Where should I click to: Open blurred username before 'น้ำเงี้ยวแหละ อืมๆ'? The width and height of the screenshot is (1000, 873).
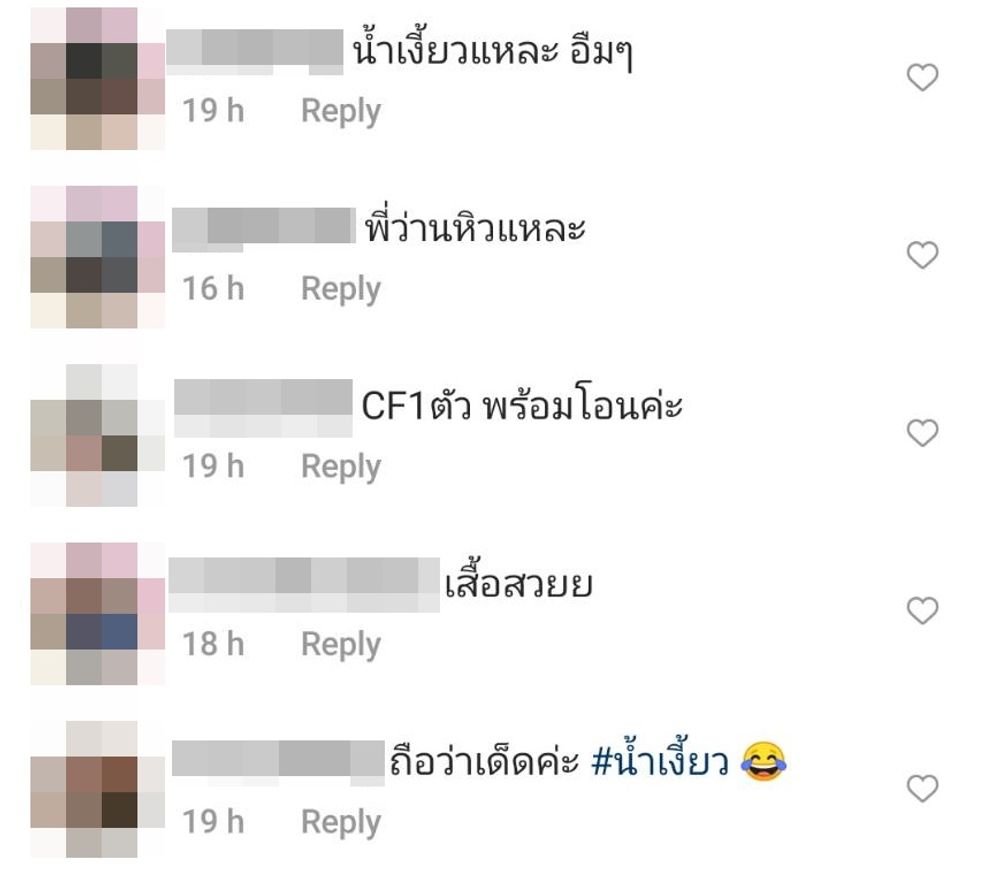point(255,52)
